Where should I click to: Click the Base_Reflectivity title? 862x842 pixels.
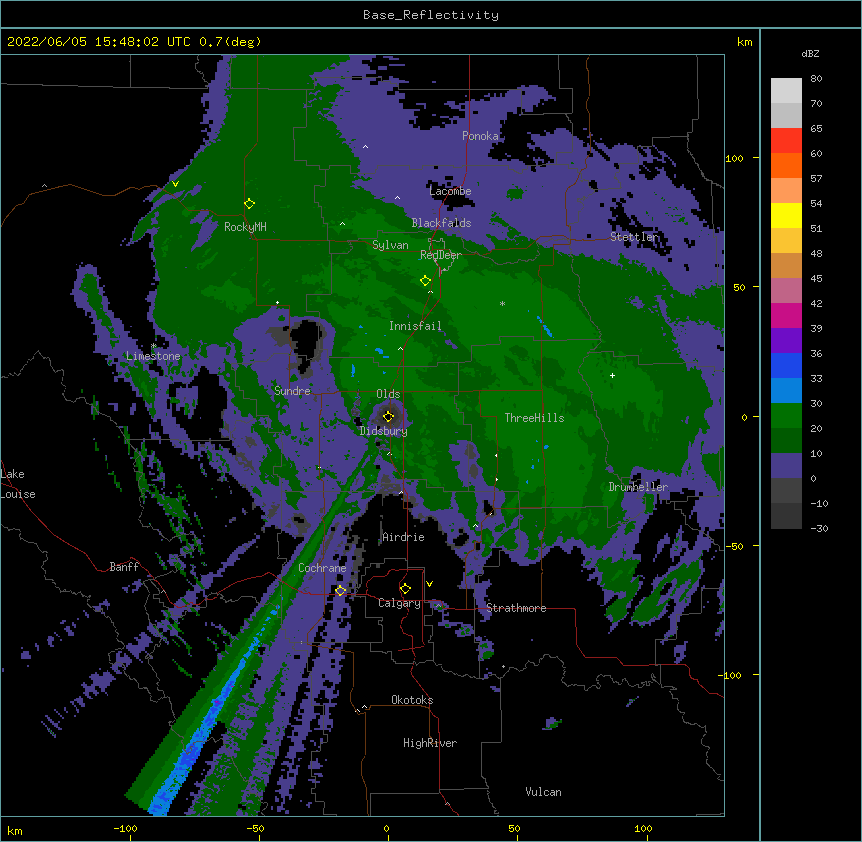pos(431,15)
